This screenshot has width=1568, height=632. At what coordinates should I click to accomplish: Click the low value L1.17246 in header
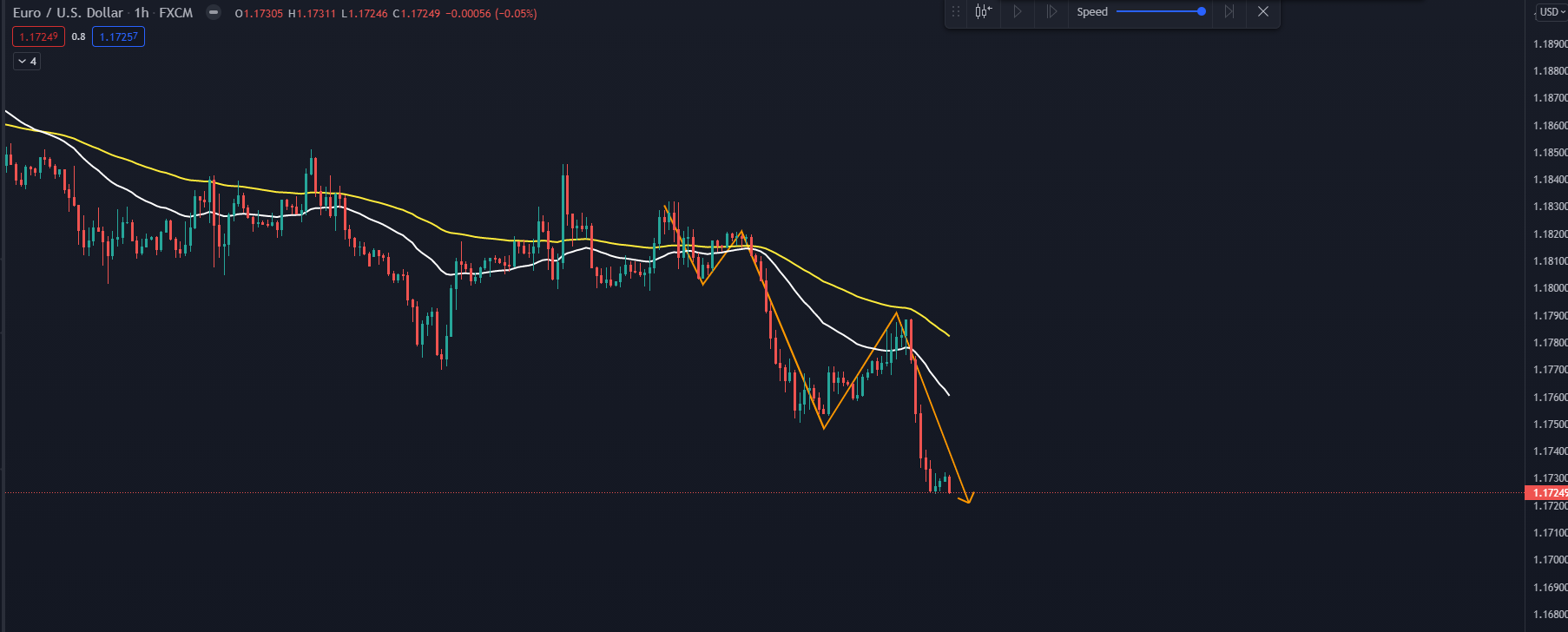coord(364,14)
